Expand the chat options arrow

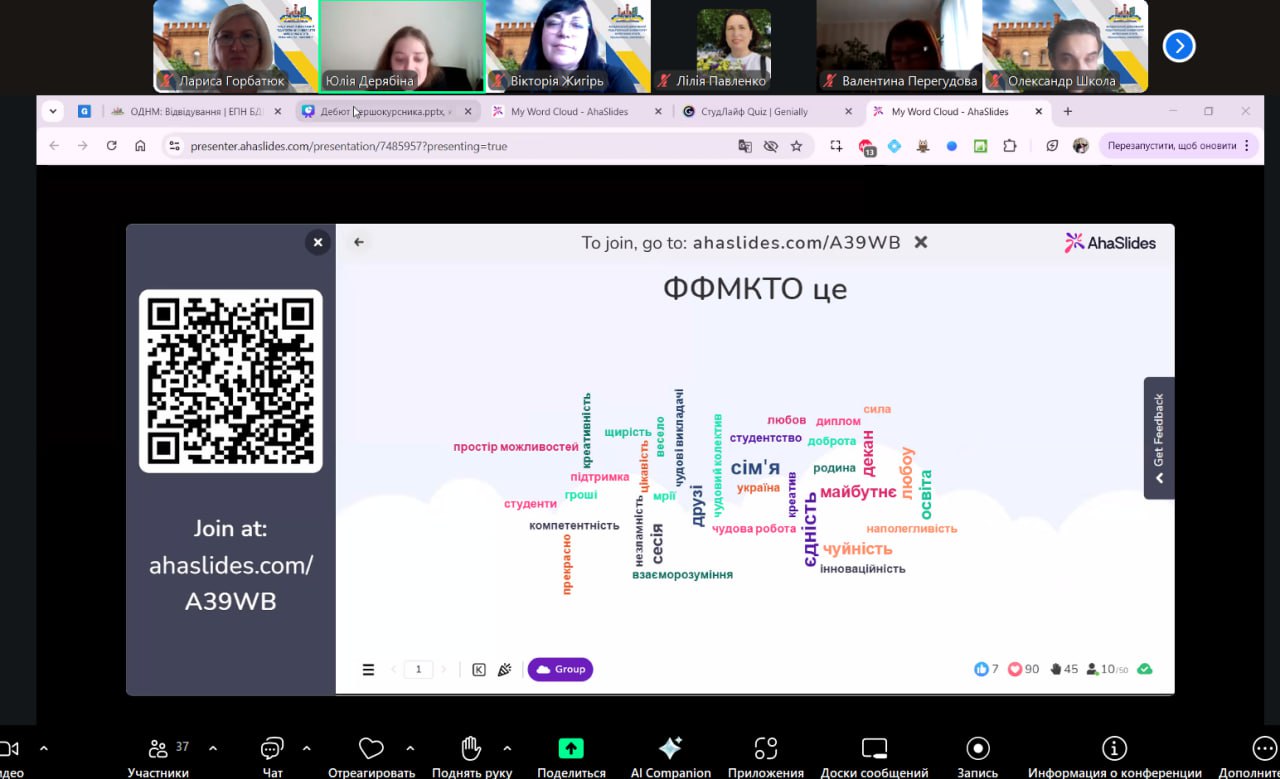click(306, 748)
